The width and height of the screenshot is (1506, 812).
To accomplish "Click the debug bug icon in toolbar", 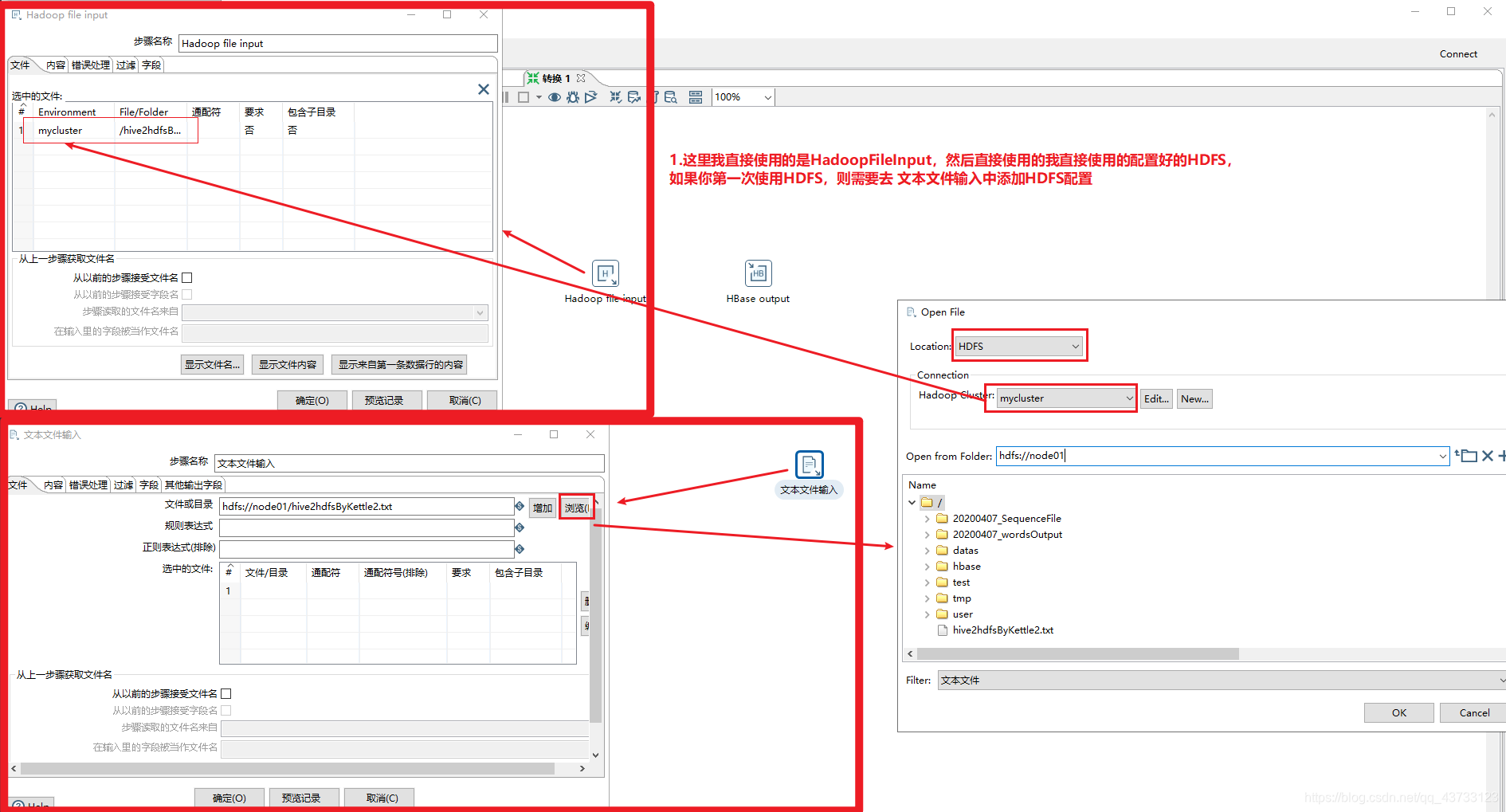I will (573, 97).
